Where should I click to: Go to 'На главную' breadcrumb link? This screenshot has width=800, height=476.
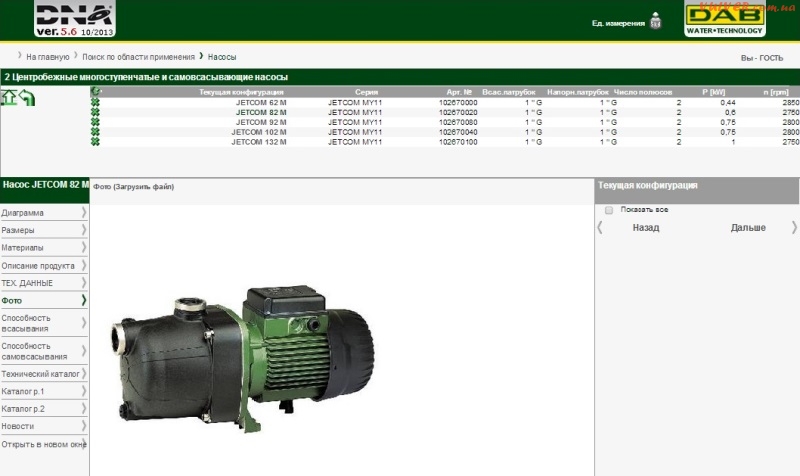tap(47, 57)
